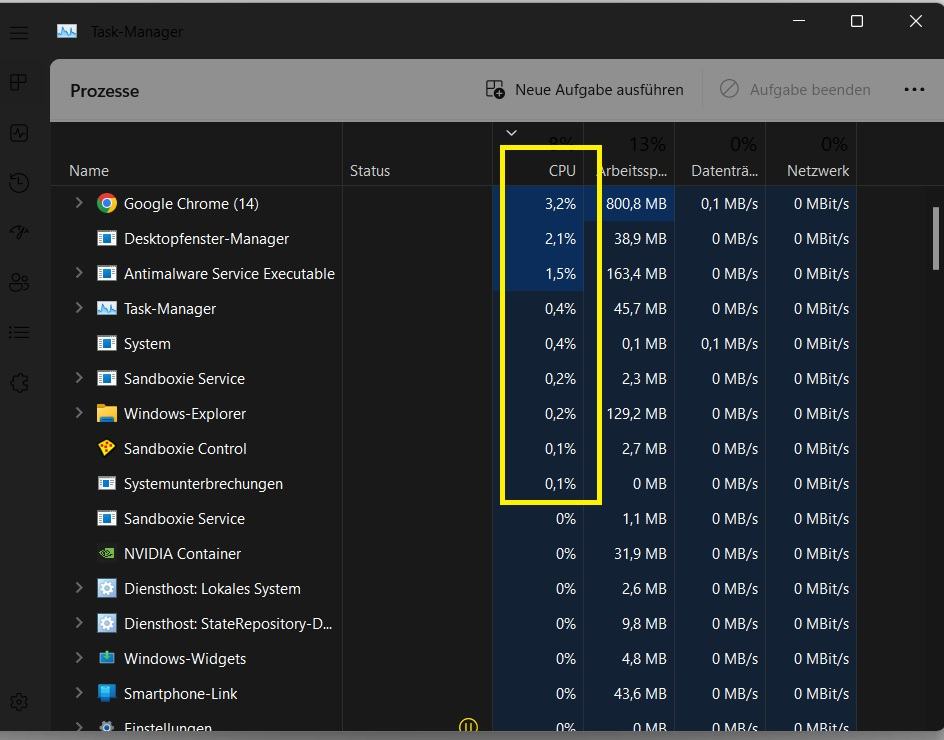Select the Benutzer sidebar icon

coord(18,282)
